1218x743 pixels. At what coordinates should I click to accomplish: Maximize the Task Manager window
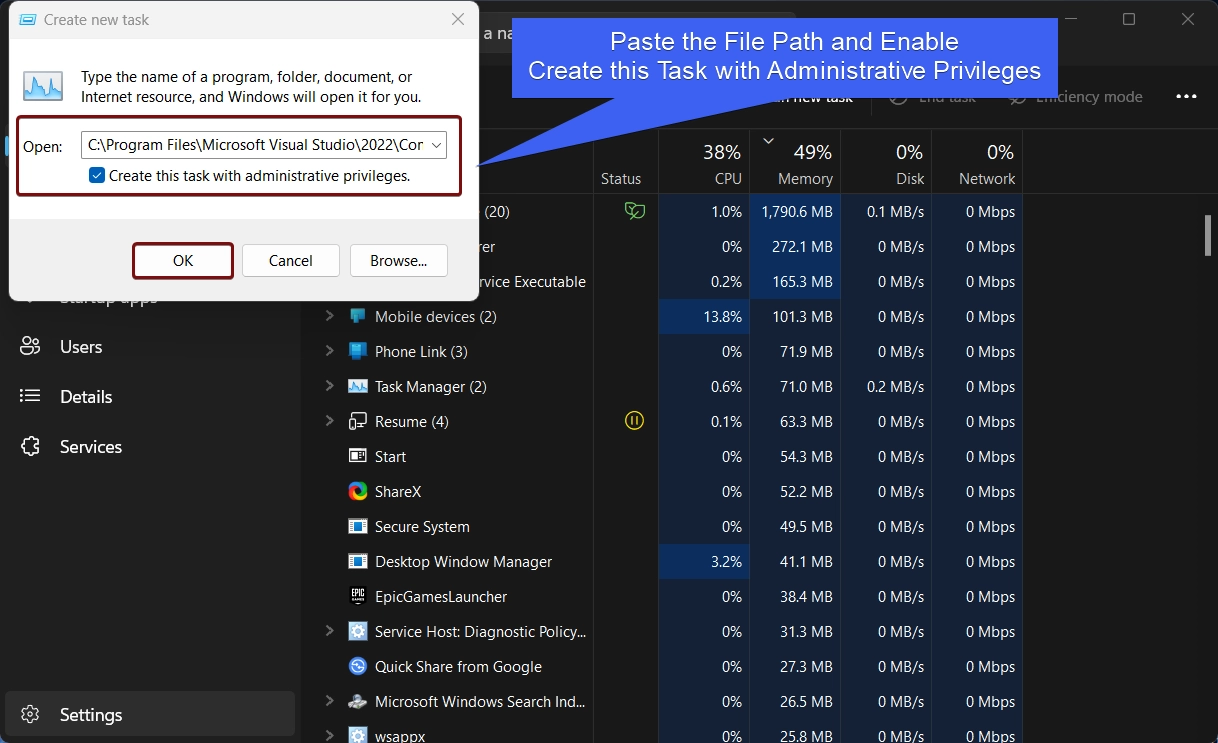(x=1129, y=19)
